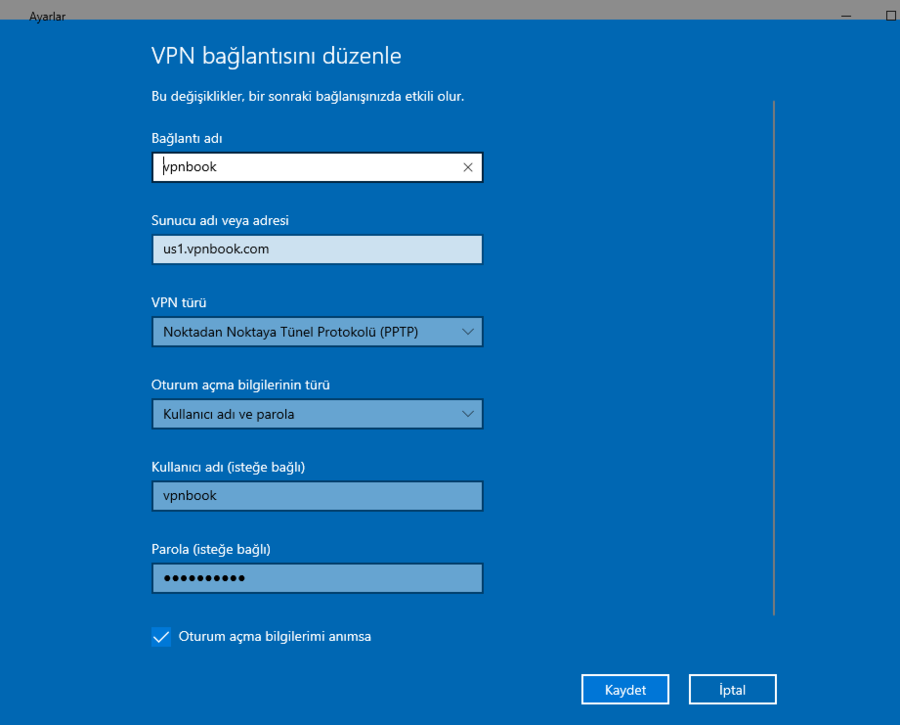
Task: Minimize the Ayarlar window
Action: click(846, 16)
